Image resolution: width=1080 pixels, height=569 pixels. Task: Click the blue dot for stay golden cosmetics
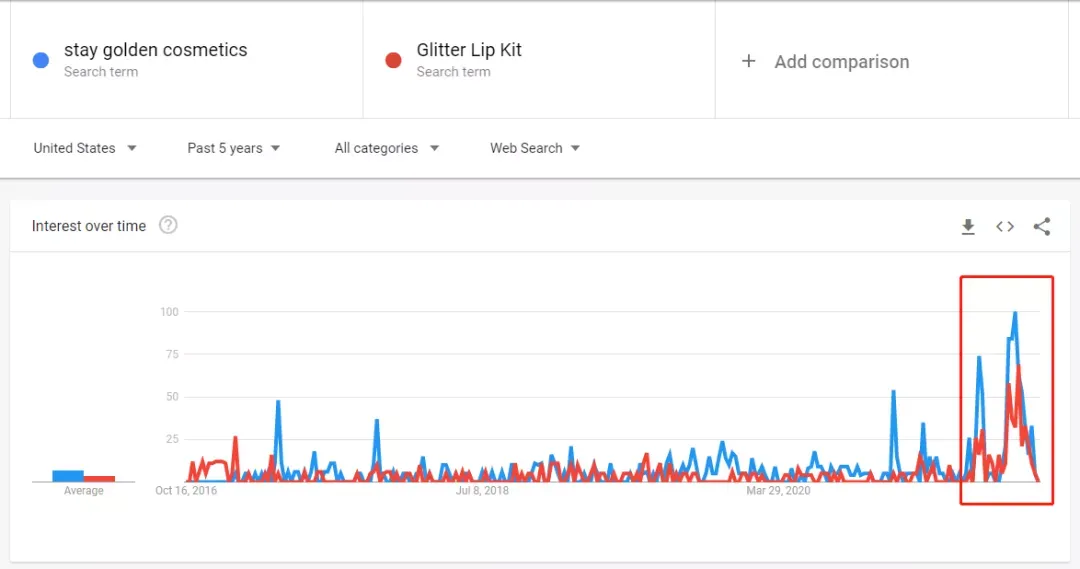click(41, 61)
